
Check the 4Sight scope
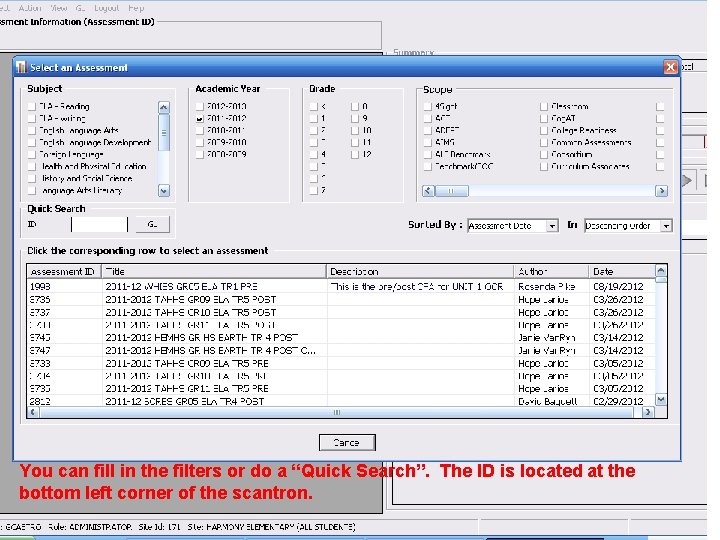click(x=428, y=107)
